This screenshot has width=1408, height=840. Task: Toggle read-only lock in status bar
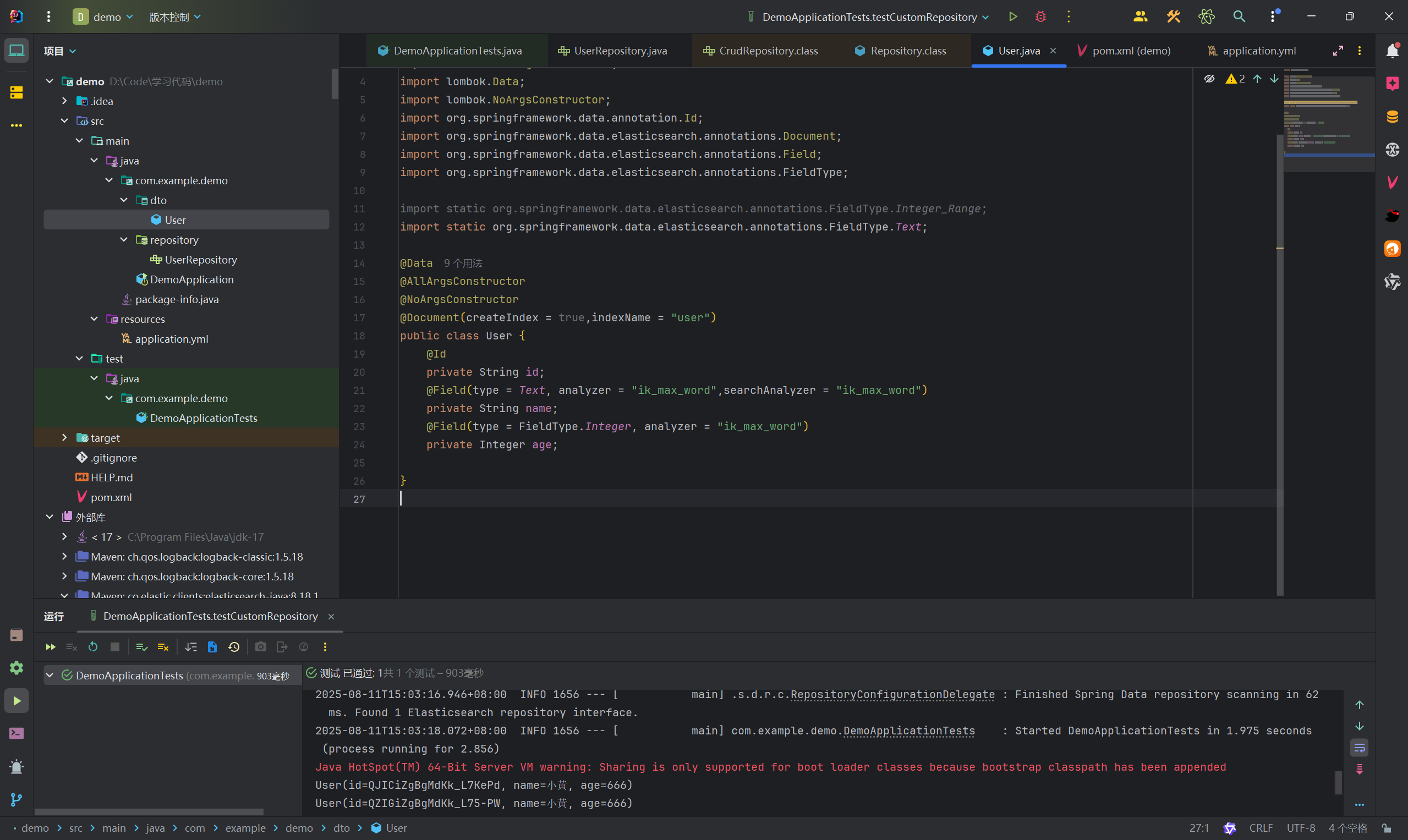tap(1387, 828)
